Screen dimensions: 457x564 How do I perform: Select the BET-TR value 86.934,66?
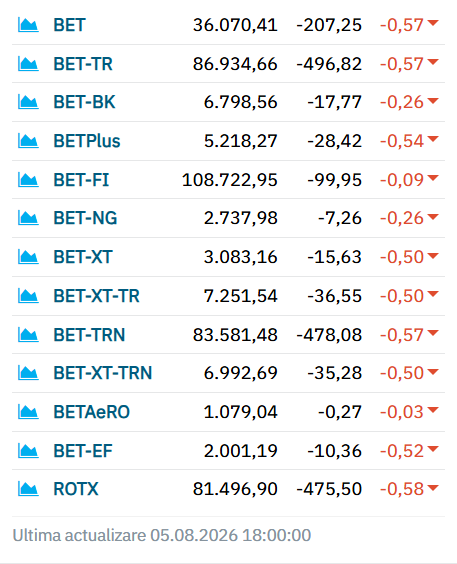(x=235, y=64)
